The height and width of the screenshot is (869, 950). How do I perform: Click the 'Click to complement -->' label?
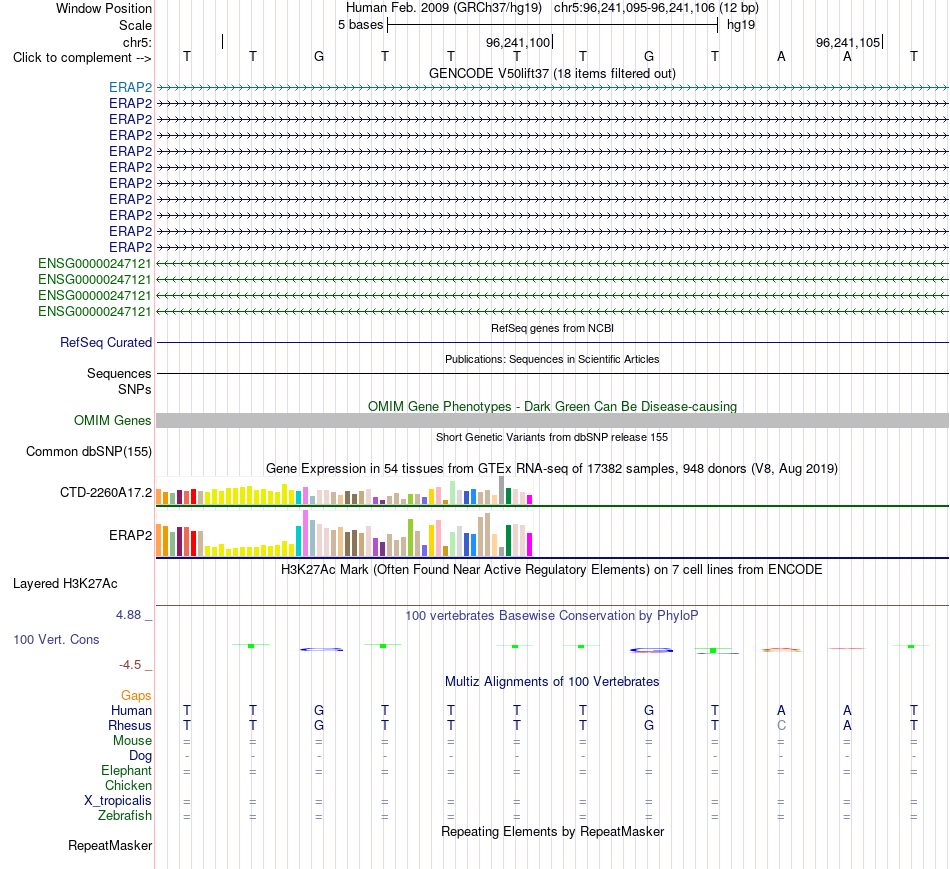[x=82, y=58]
